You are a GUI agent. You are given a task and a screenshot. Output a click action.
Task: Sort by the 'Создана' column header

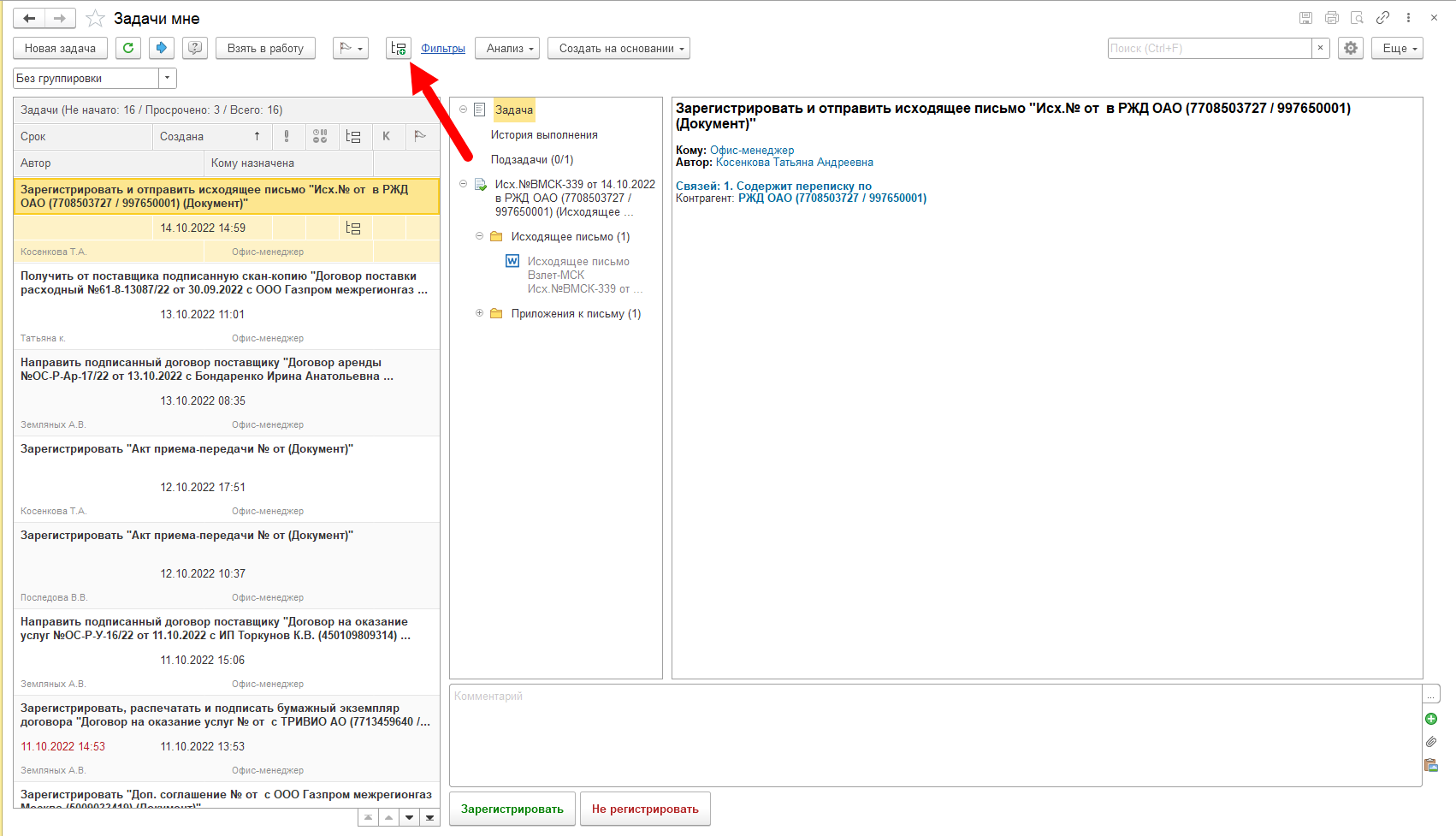click(x=211, y=136)
